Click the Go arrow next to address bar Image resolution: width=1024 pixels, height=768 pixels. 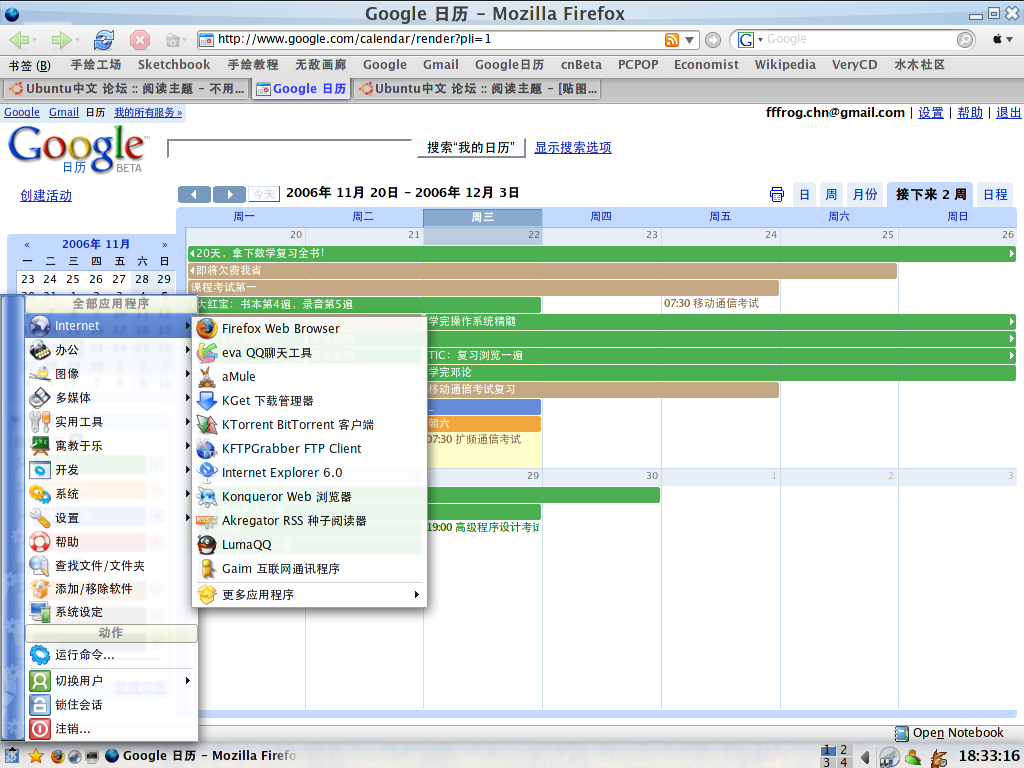[x=713, y=40]
